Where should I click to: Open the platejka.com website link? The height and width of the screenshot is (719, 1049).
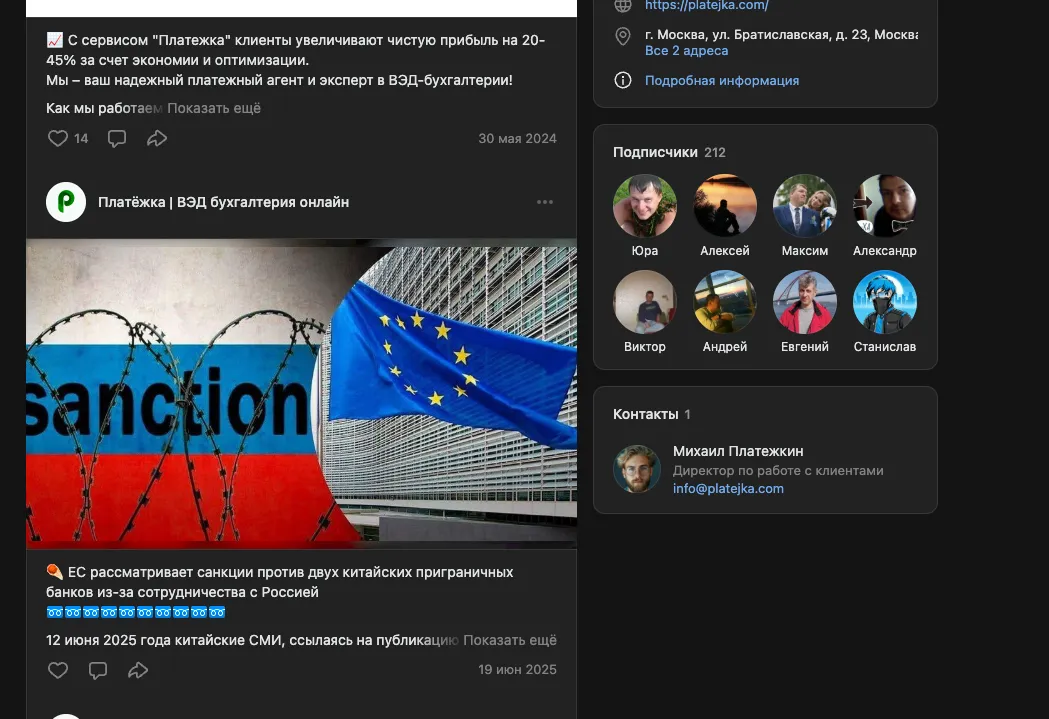tap(706, 5)
